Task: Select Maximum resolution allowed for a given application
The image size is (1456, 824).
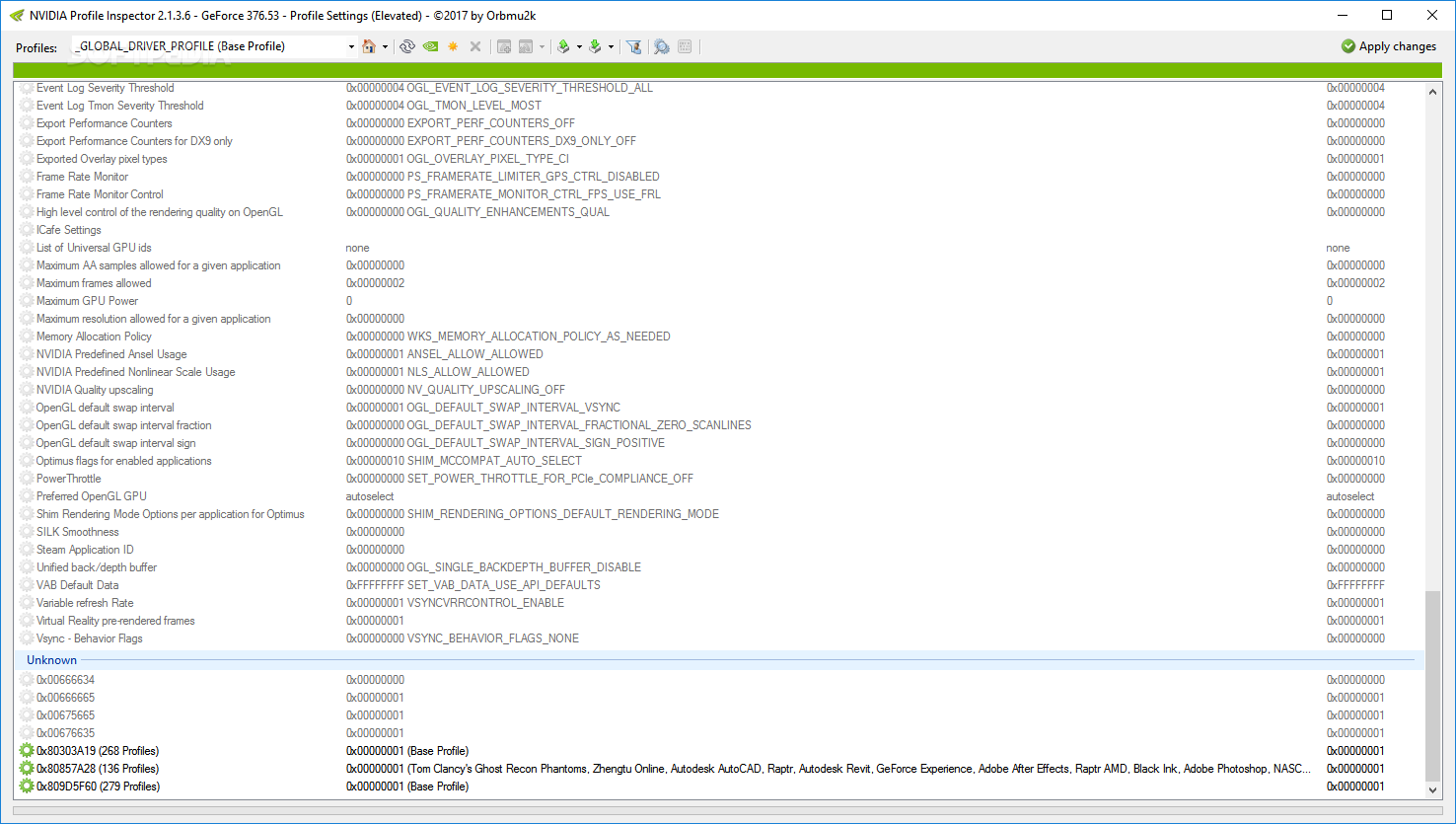Action: (719, 319)
